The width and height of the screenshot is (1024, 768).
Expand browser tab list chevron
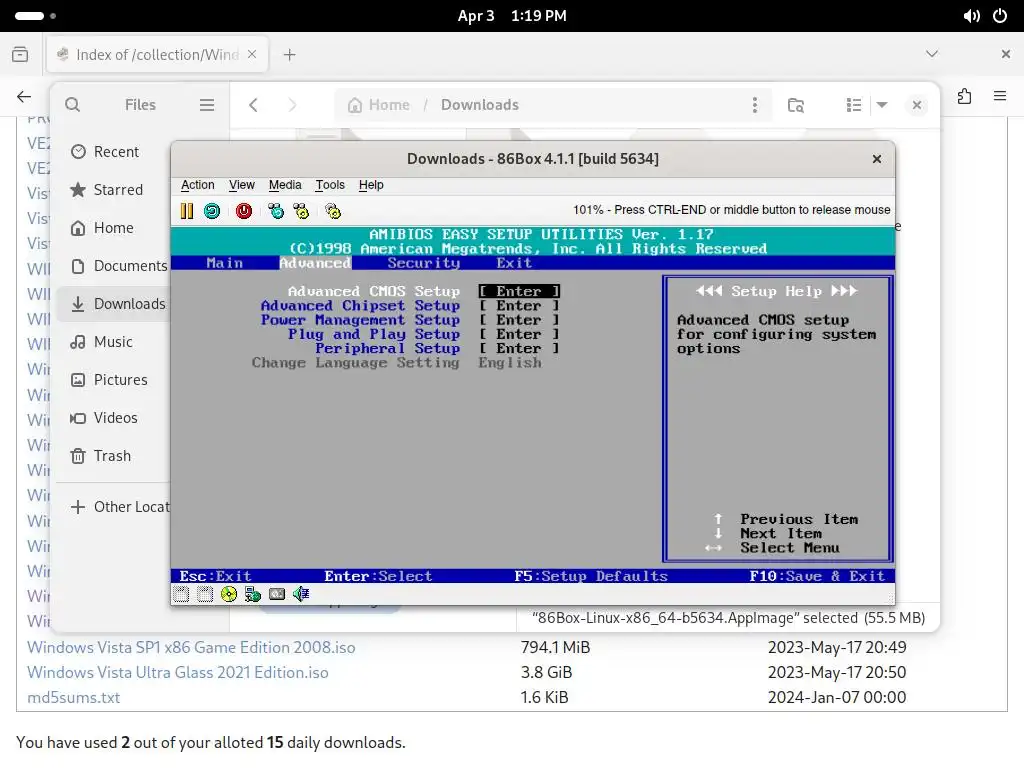click(x=932, y=54)
